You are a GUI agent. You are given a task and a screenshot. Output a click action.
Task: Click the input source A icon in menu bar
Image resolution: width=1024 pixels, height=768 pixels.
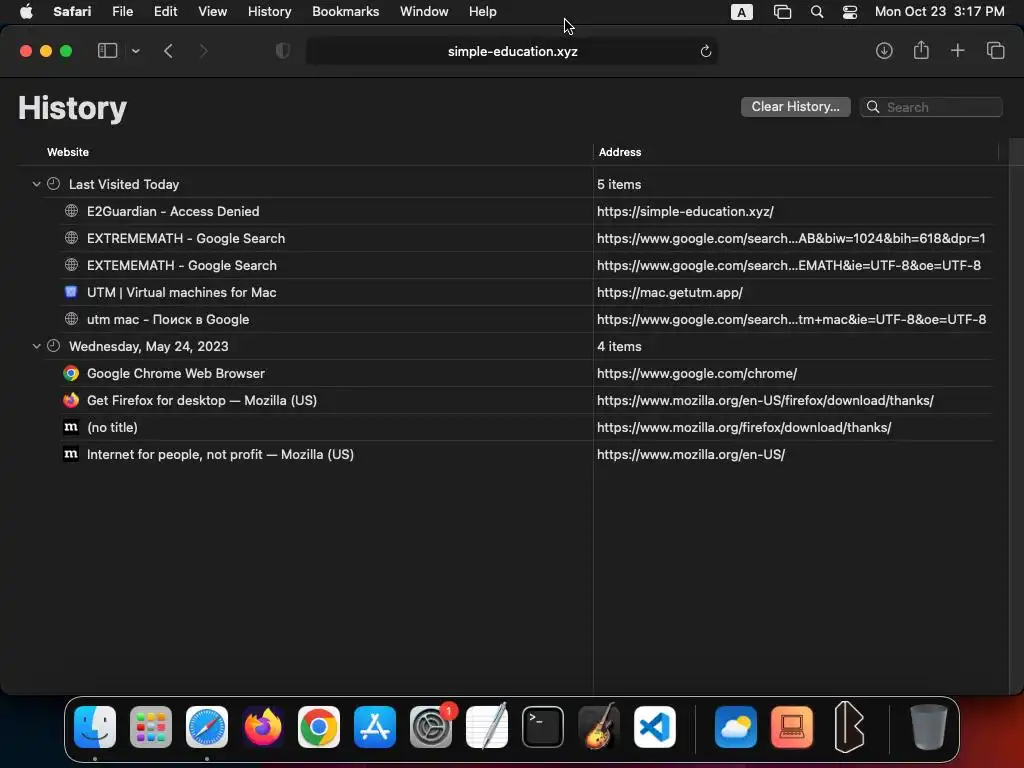[x=741, y=12]
